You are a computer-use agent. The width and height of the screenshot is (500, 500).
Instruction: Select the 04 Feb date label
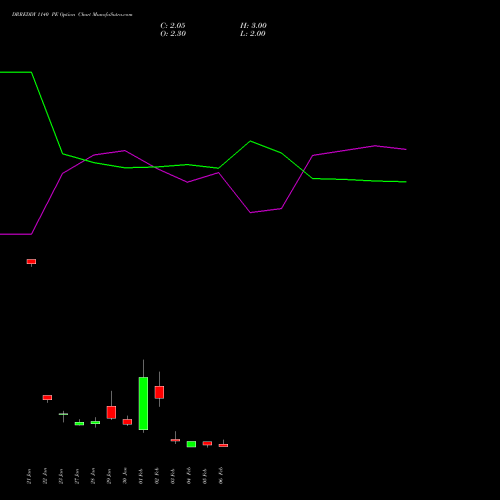(189, 476)
